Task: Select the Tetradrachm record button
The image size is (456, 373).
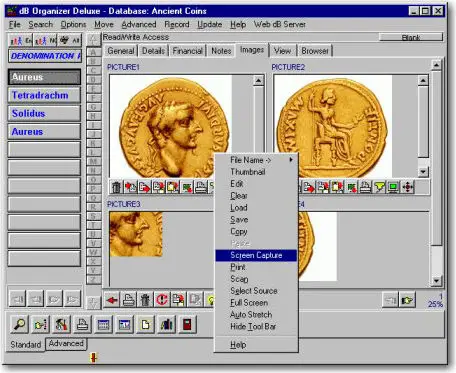Action: (44, 95)
